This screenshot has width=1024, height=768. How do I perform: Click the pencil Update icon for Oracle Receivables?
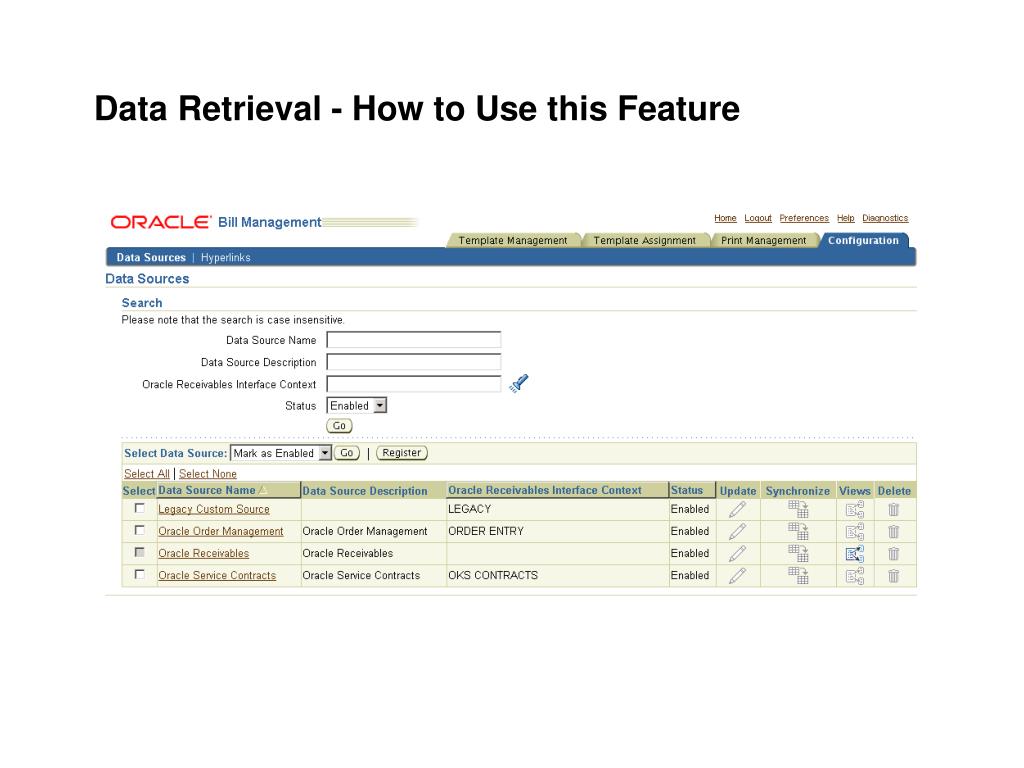[737, 554]
